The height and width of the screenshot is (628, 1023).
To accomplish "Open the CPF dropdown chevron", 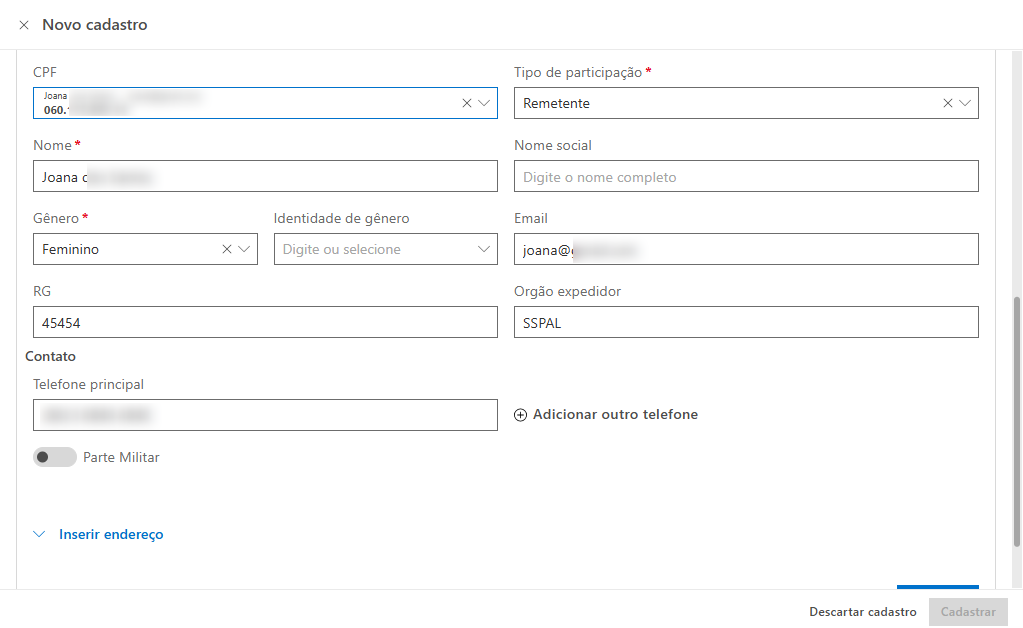I will (484, 103).
